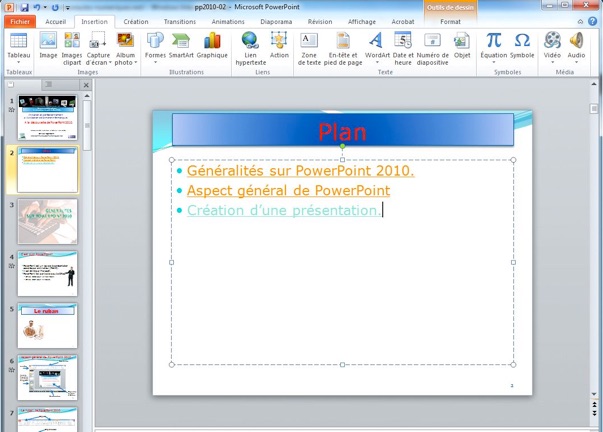The height and width of the screenshot is (432, 603).
Task: Switch to the Révision tab
Action: pos(320,22)
